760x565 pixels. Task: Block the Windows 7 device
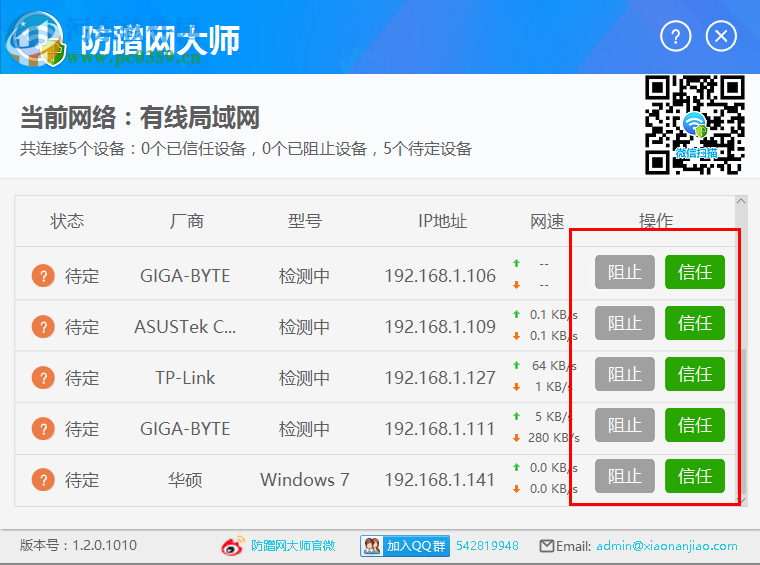(624, 476)
